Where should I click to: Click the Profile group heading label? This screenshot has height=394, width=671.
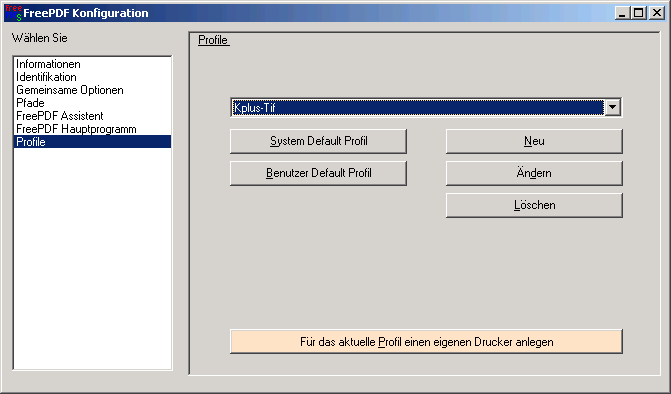point(213,40)
